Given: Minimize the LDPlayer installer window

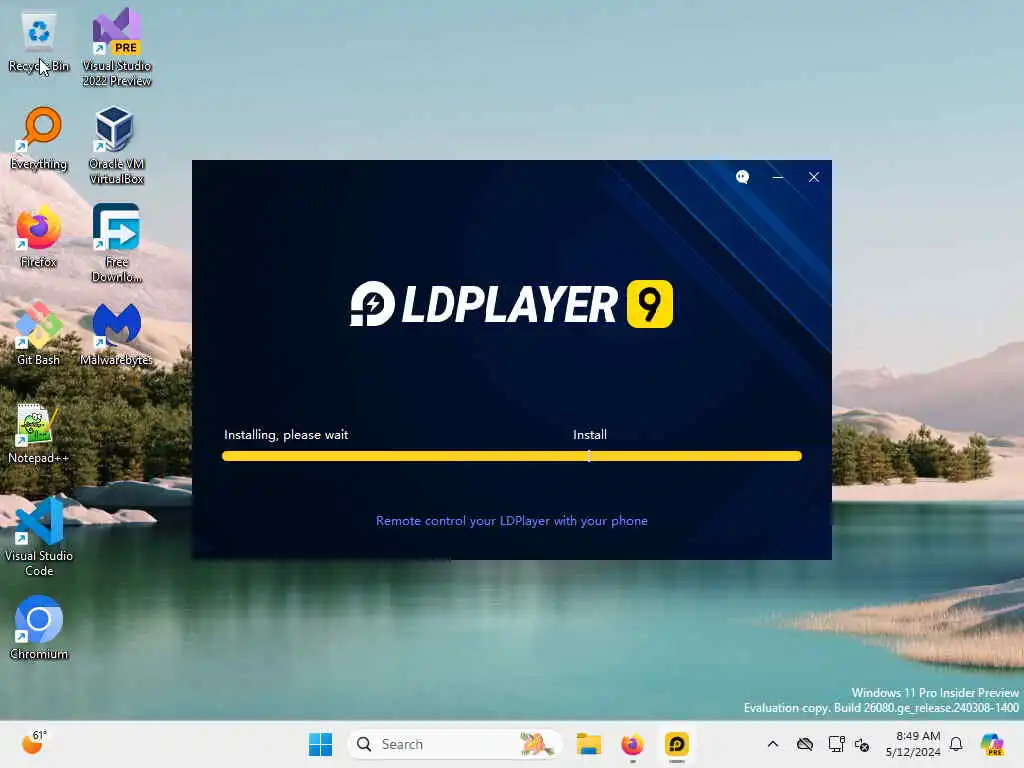Looking at the screenshot, I should (x=778, y=177).
